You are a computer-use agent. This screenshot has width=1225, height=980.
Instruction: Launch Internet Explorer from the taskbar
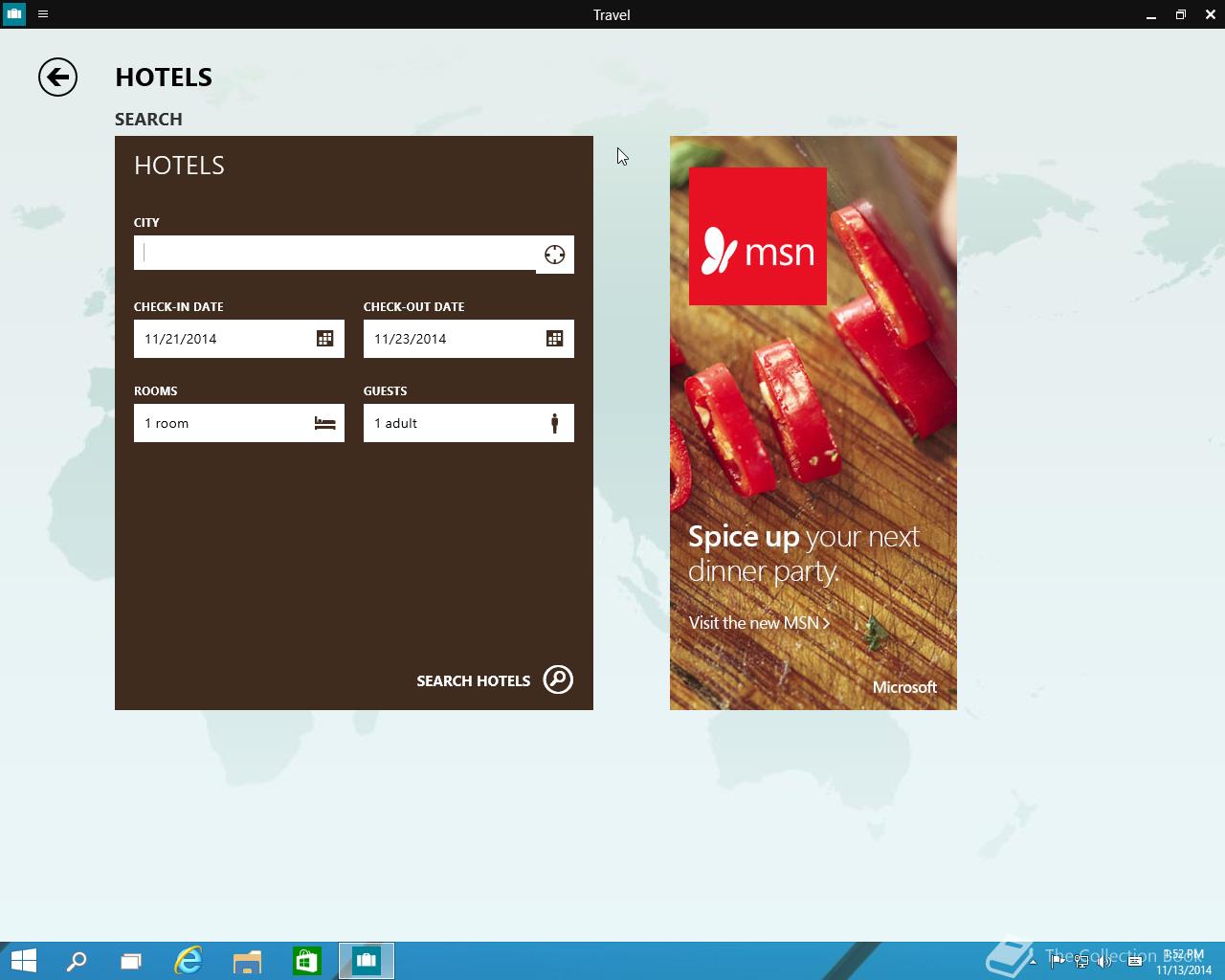tap(189, 961)
